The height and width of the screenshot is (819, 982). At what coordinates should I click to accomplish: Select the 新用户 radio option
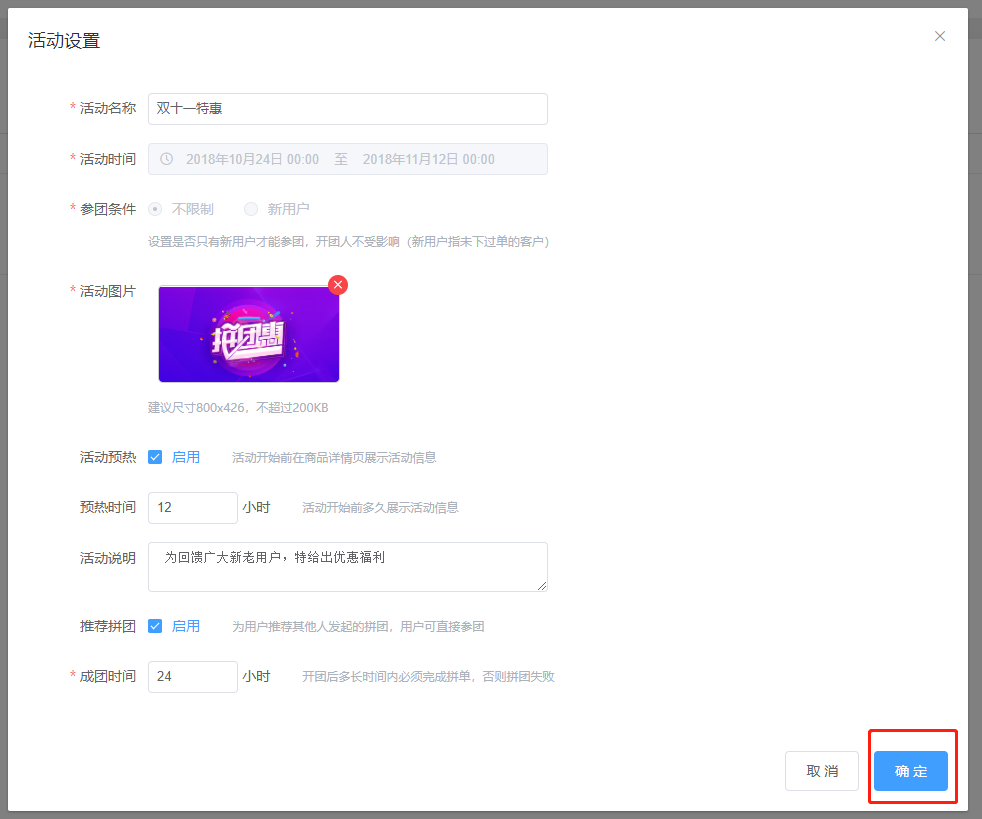click(251, 209)
